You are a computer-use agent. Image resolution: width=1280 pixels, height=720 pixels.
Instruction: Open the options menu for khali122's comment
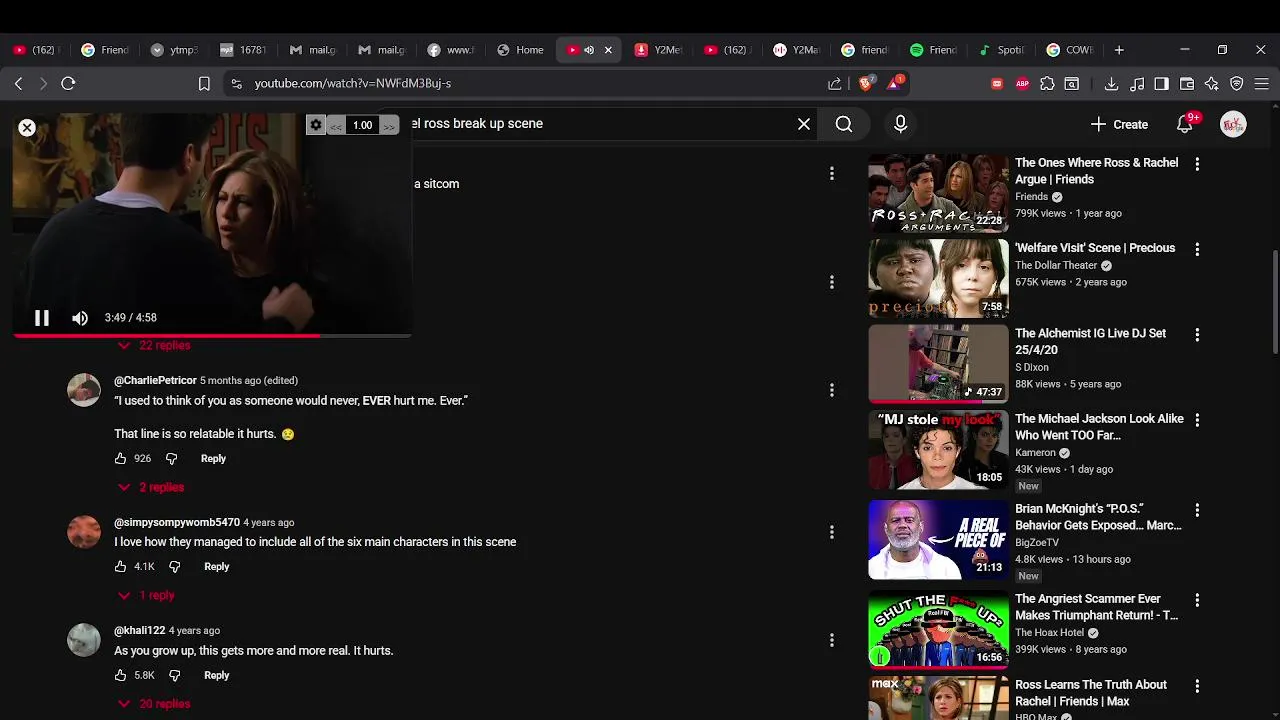831,640
